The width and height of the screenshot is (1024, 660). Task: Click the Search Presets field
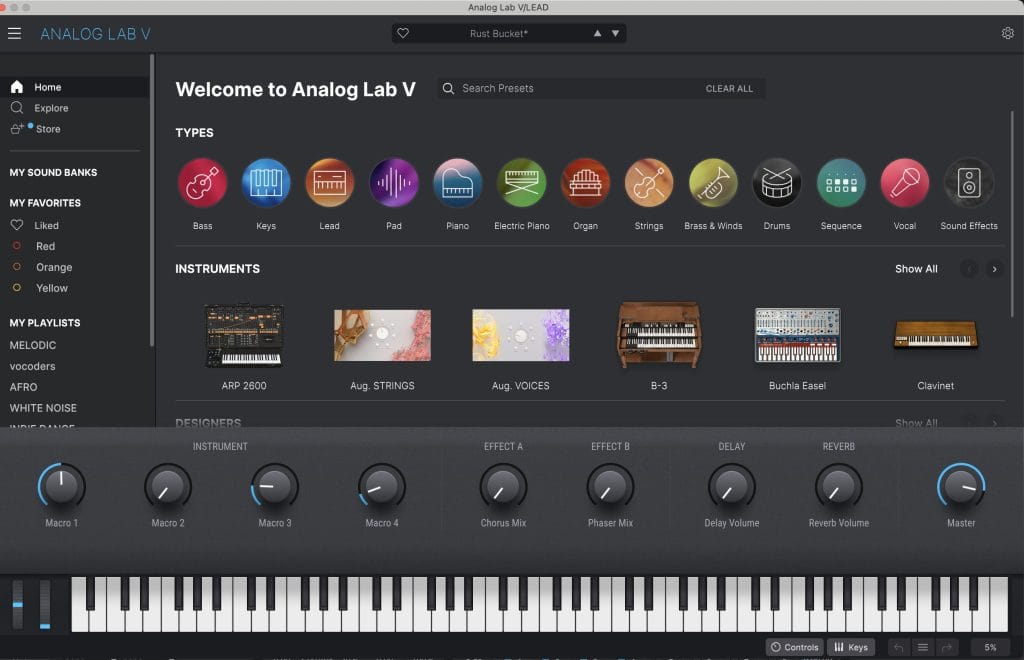coord(601,88)
